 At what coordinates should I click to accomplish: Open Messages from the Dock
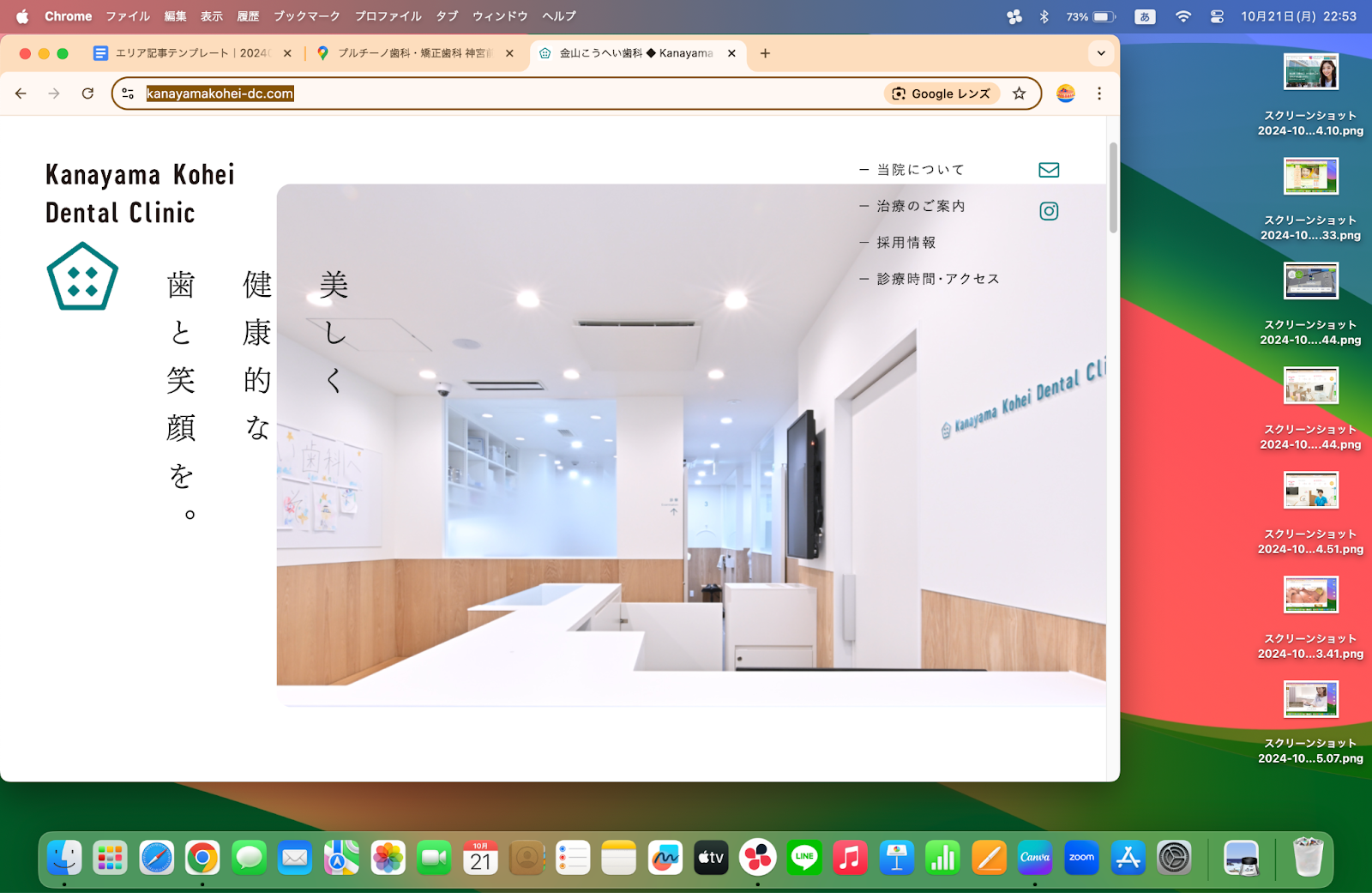(x=249, y=857)
